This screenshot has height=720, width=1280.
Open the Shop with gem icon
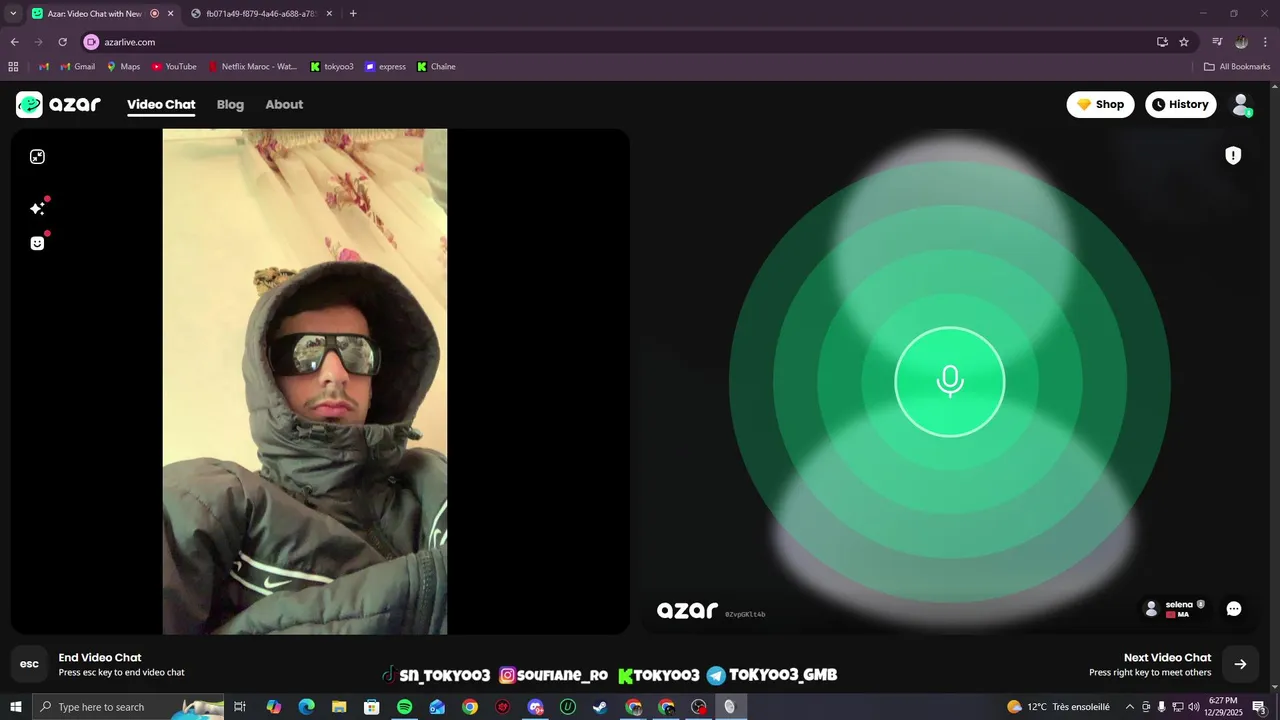(1100, 104)
